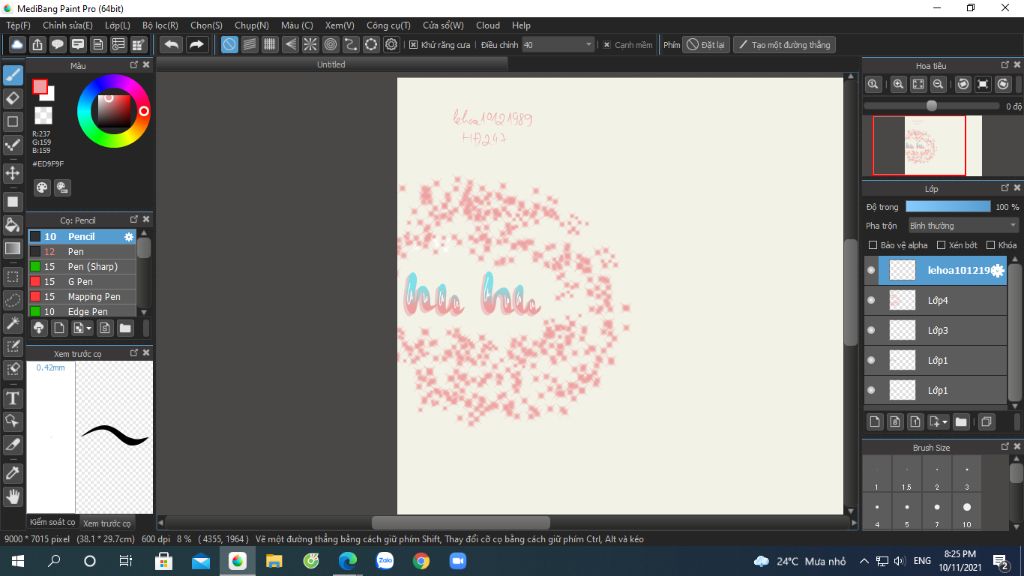This screenshot has width=1024, height=576.
Task: Select Pen (Sharp) brush
Action: coord(82,266)
